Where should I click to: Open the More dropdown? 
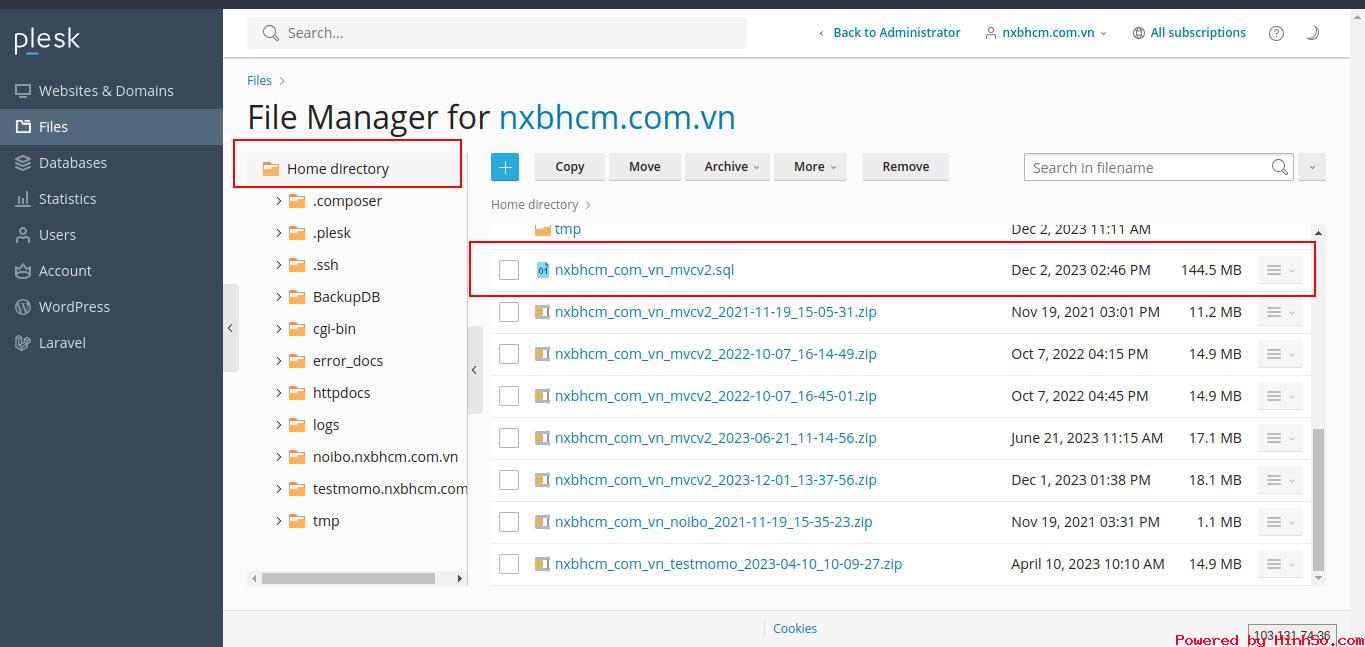point(811,167)
